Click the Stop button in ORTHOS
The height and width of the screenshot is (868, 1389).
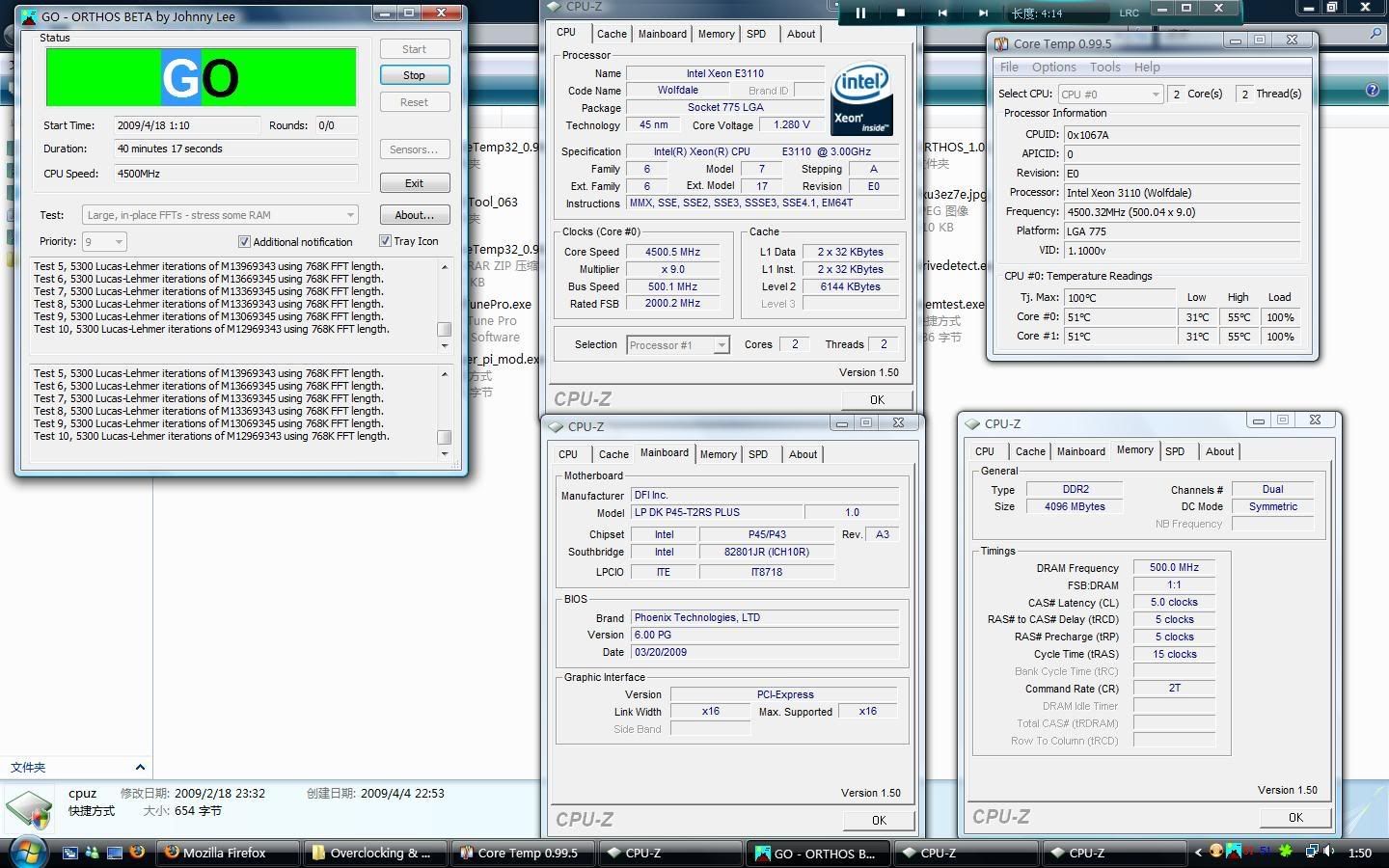click(414, 75)
